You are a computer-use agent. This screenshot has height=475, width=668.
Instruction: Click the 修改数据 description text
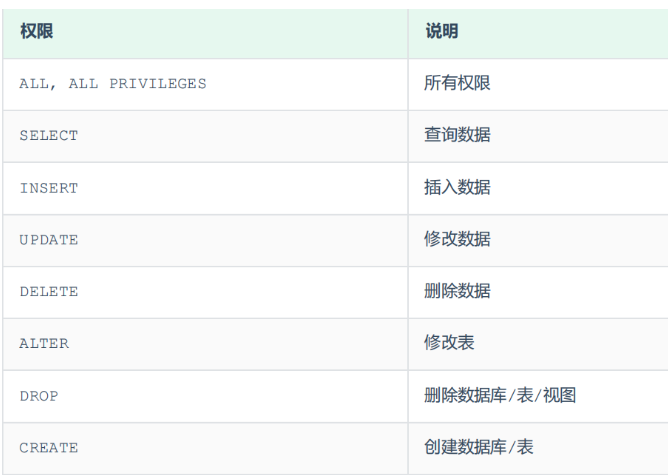click(457, 239)
